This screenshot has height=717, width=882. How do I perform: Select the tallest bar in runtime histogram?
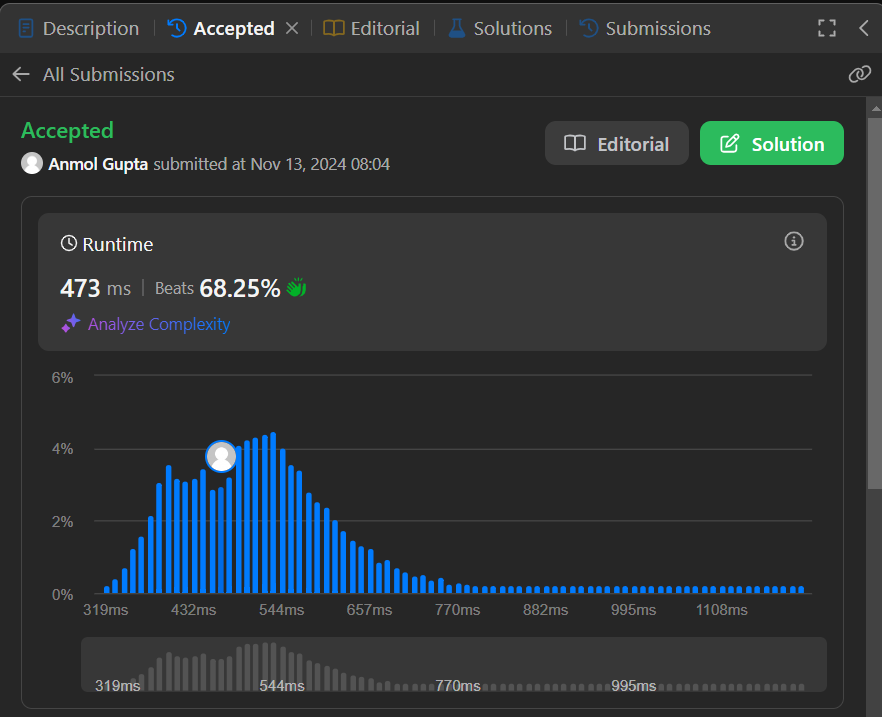[x=273, y=512]
